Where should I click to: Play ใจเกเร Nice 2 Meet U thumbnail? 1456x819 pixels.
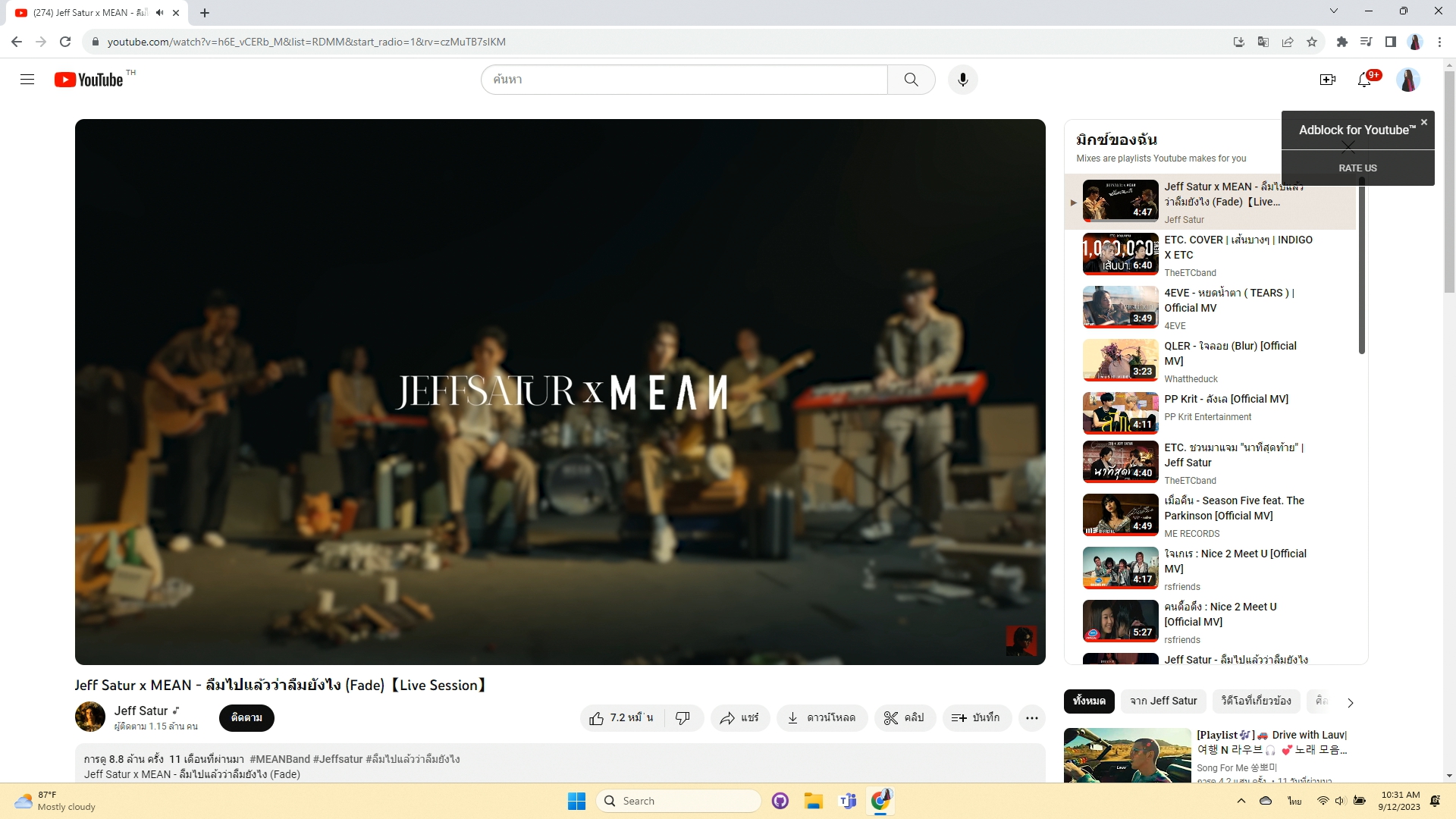pos(1120,567)
